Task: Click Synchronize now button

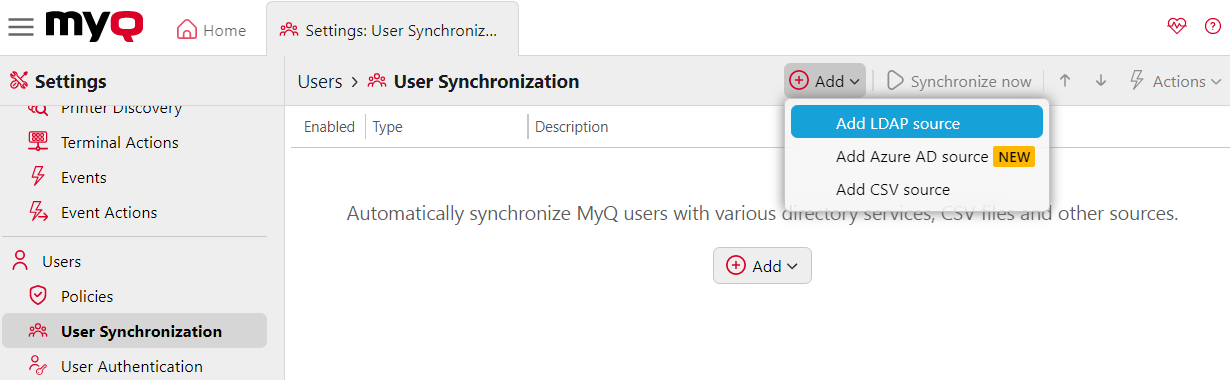Action: (x=959, y=81)
